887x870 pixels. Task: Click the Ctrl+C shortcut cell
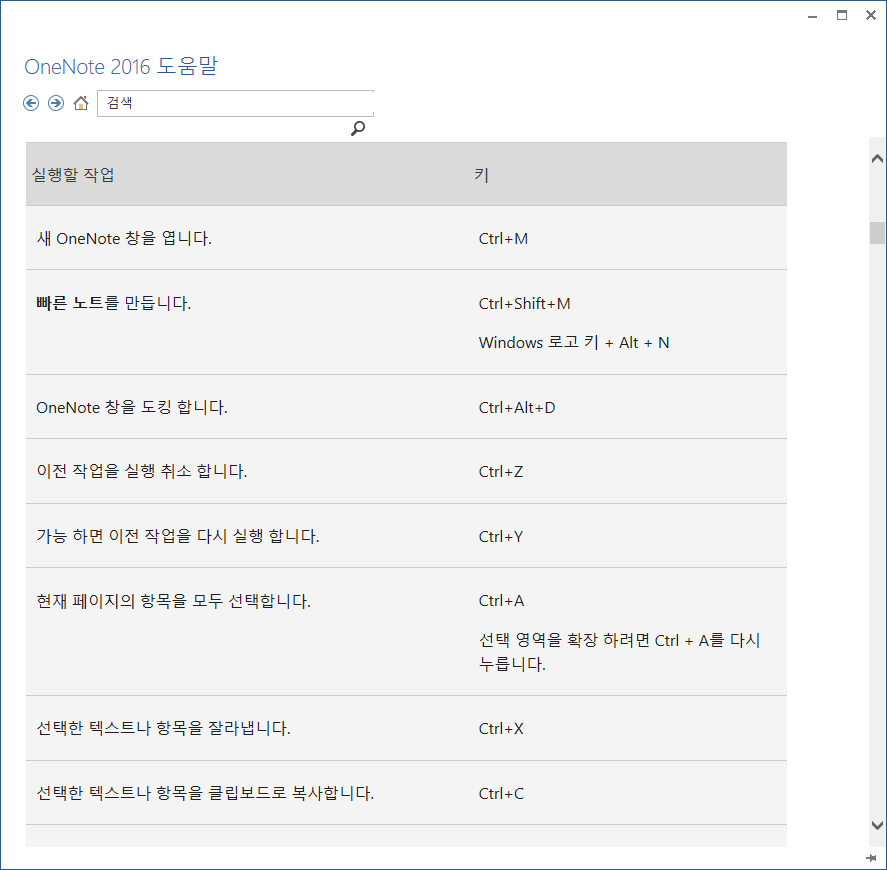[501, 794]
